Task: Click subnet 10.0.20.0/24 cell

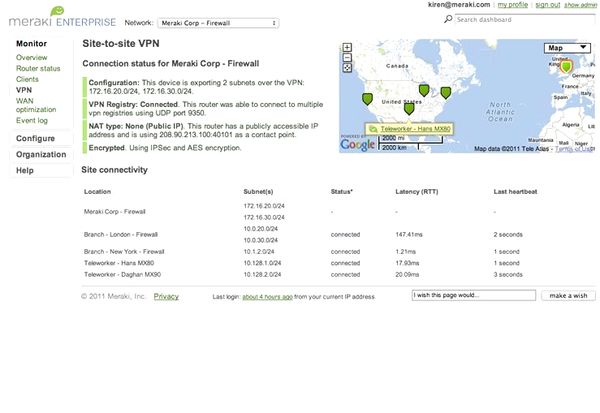Action: 261,229
